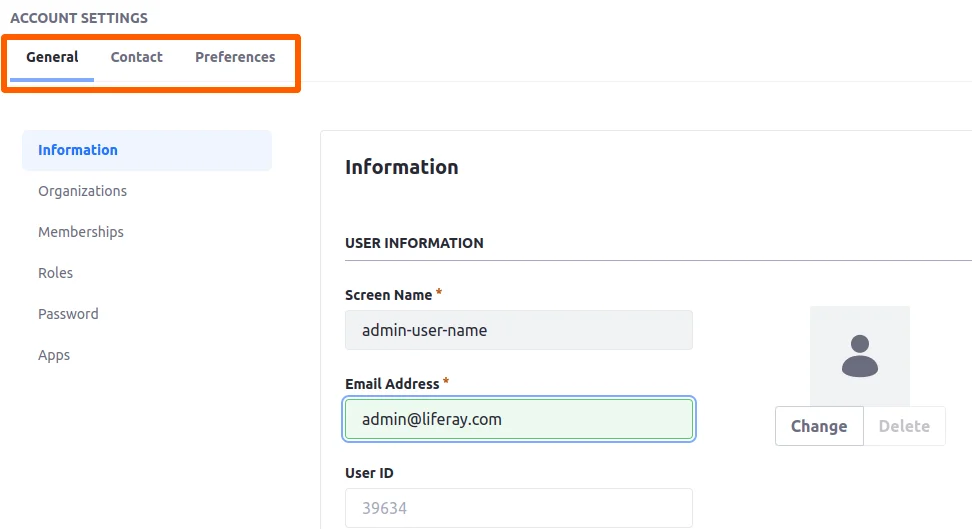Click the user avatar placeholder icon
This screenshot has height=529, width=972.
pos(859,355)
